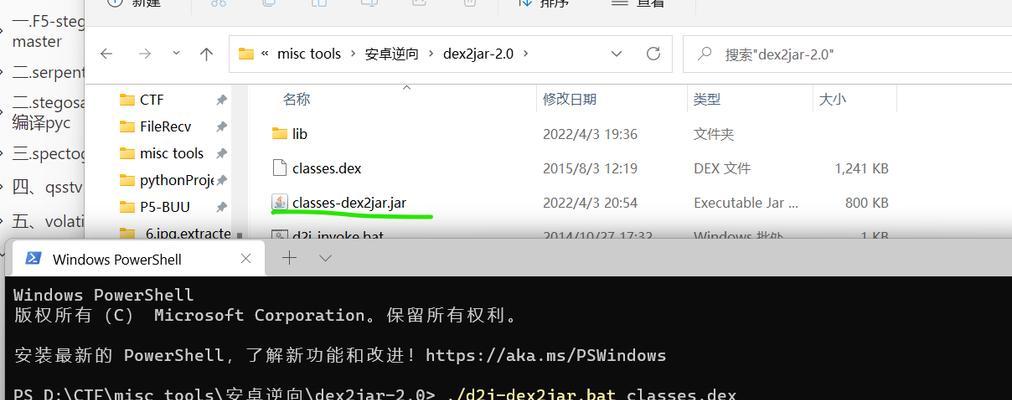Navigate up one folder level

pos(207,54)
